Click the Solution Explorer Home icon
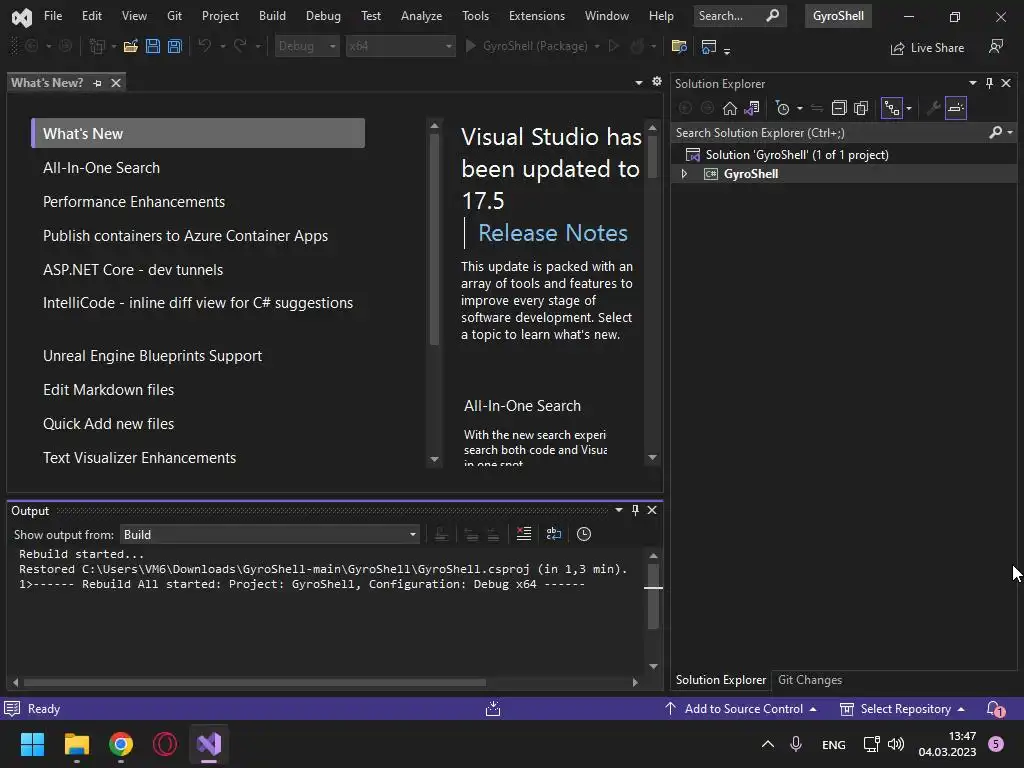 (x=729, y=108)
